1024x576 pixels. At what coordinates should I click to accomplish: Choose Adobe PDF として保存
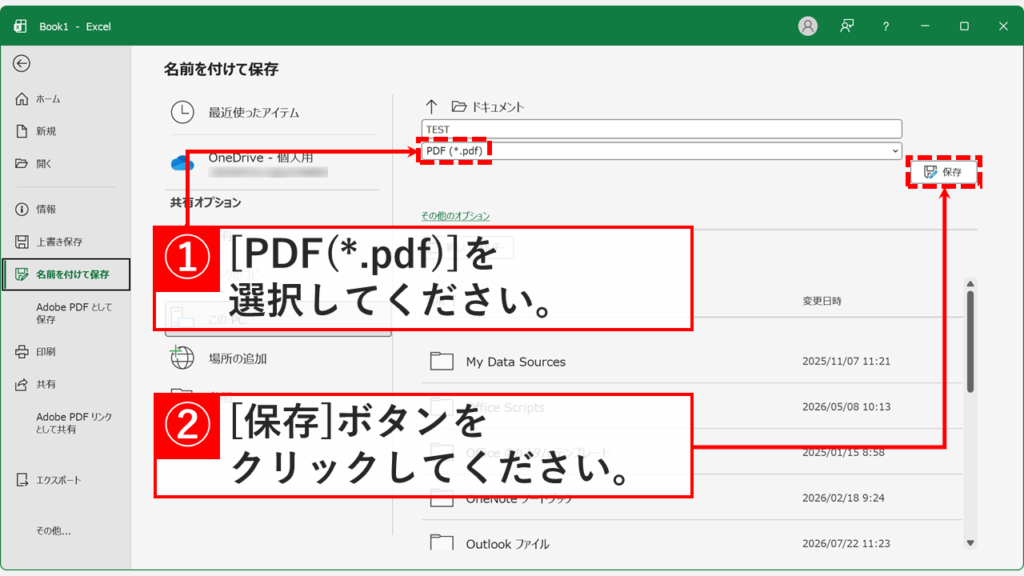[74, 313]
